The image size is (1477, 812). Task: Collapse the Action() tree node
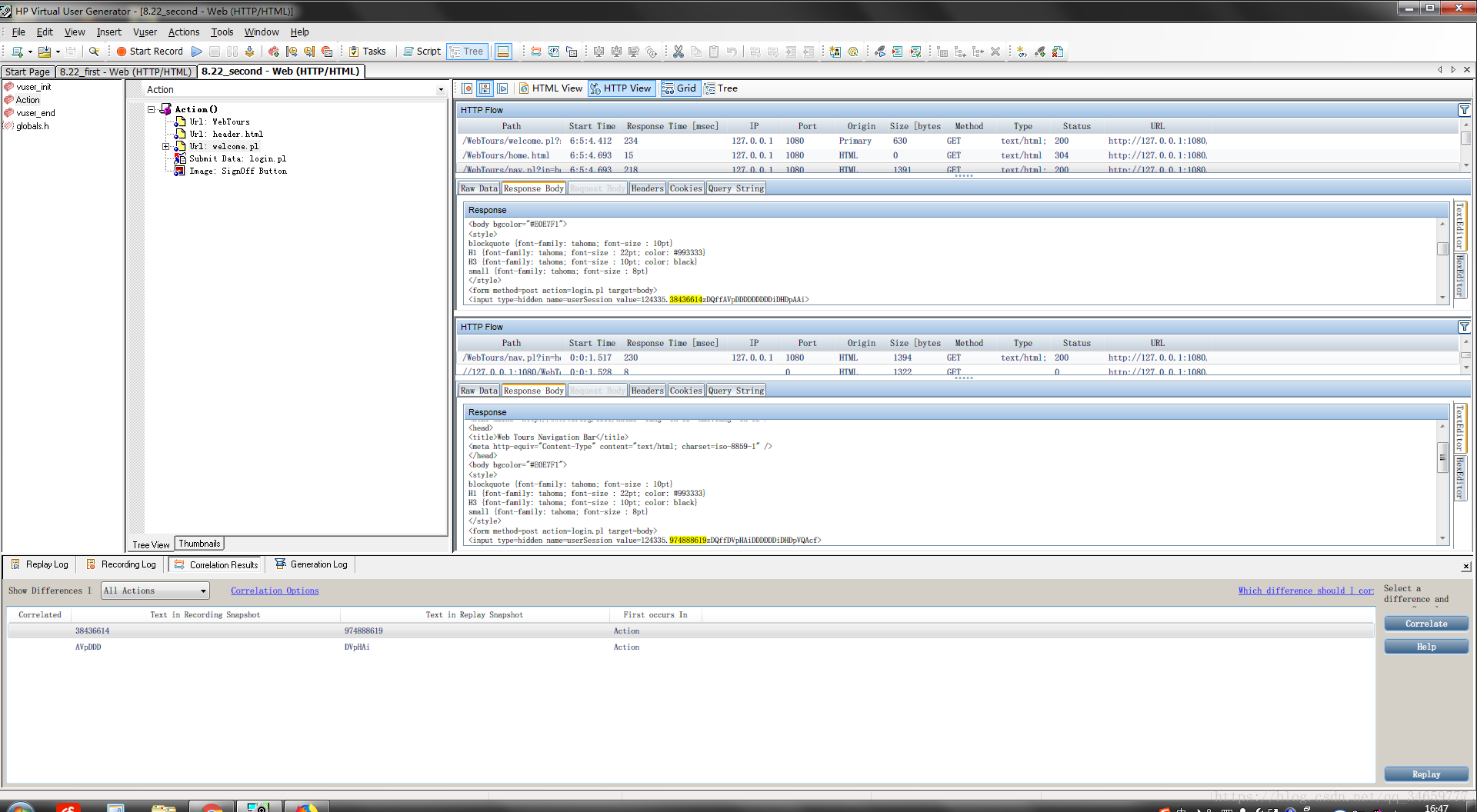pos(152,109)
